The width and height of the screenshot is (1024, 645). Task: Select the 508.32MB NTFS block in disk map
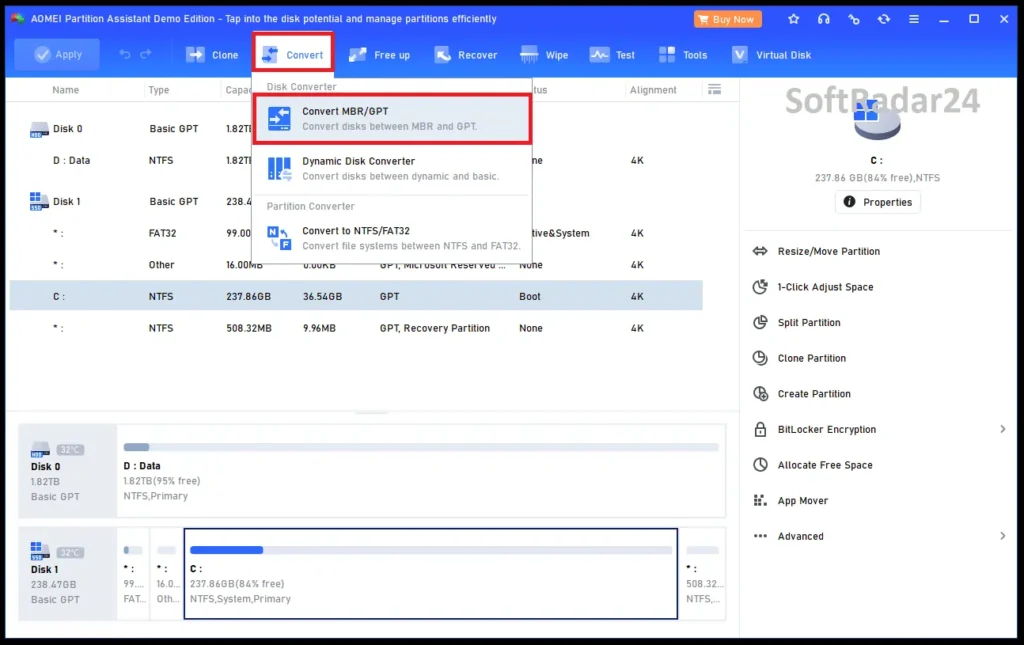[703, 573]
